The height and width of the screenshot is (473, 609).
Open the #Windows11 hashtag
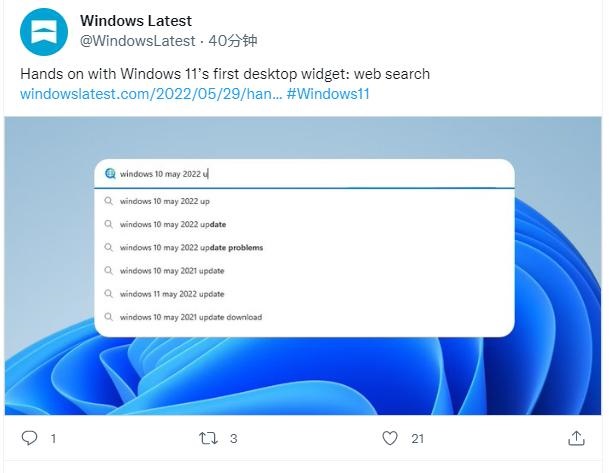[329, 94]
